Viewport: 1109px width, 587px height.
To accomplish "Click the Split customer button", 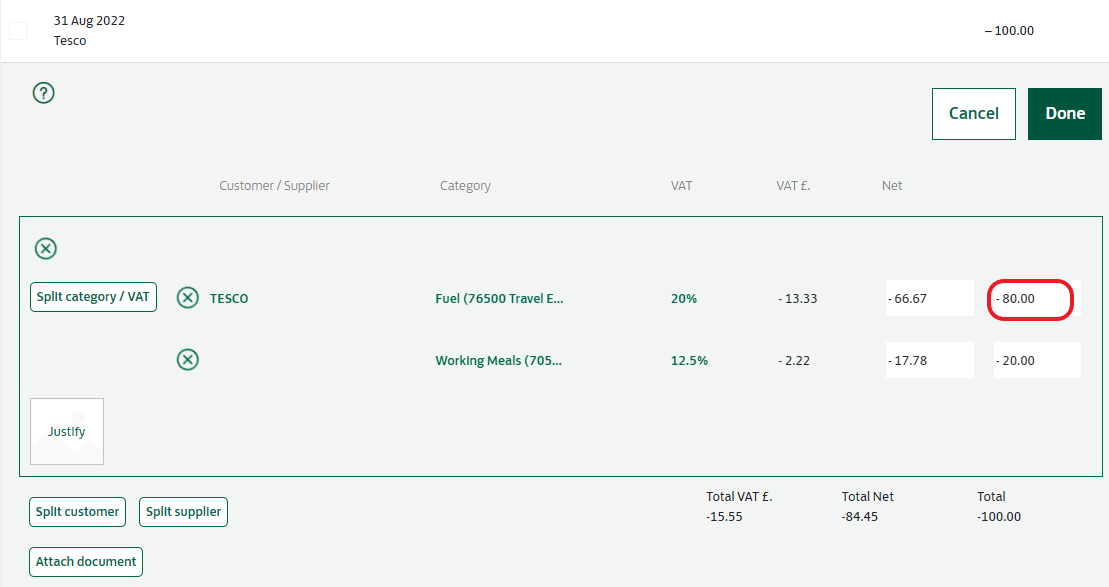I will click(x=77, y=512).
